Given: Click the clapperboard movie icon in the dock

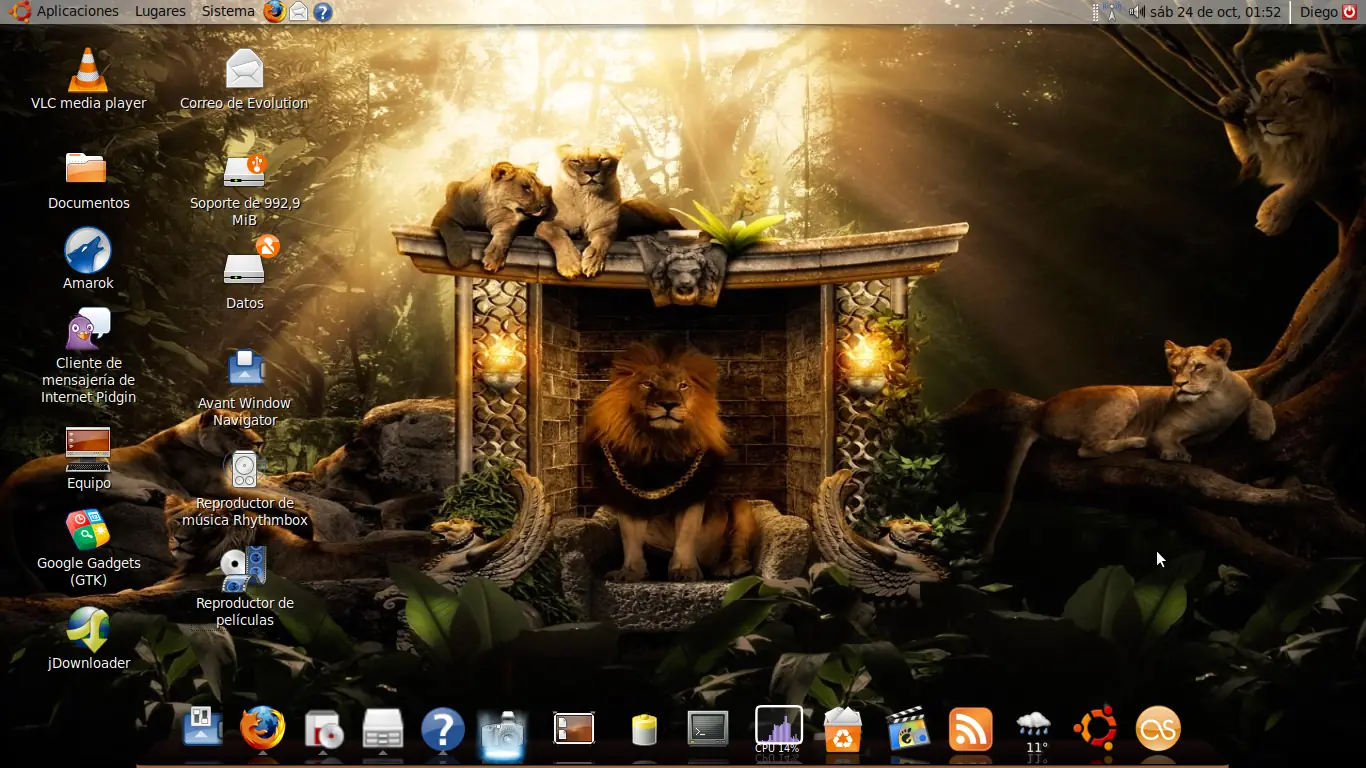Looking at the screenshot, I should point(907,729).
